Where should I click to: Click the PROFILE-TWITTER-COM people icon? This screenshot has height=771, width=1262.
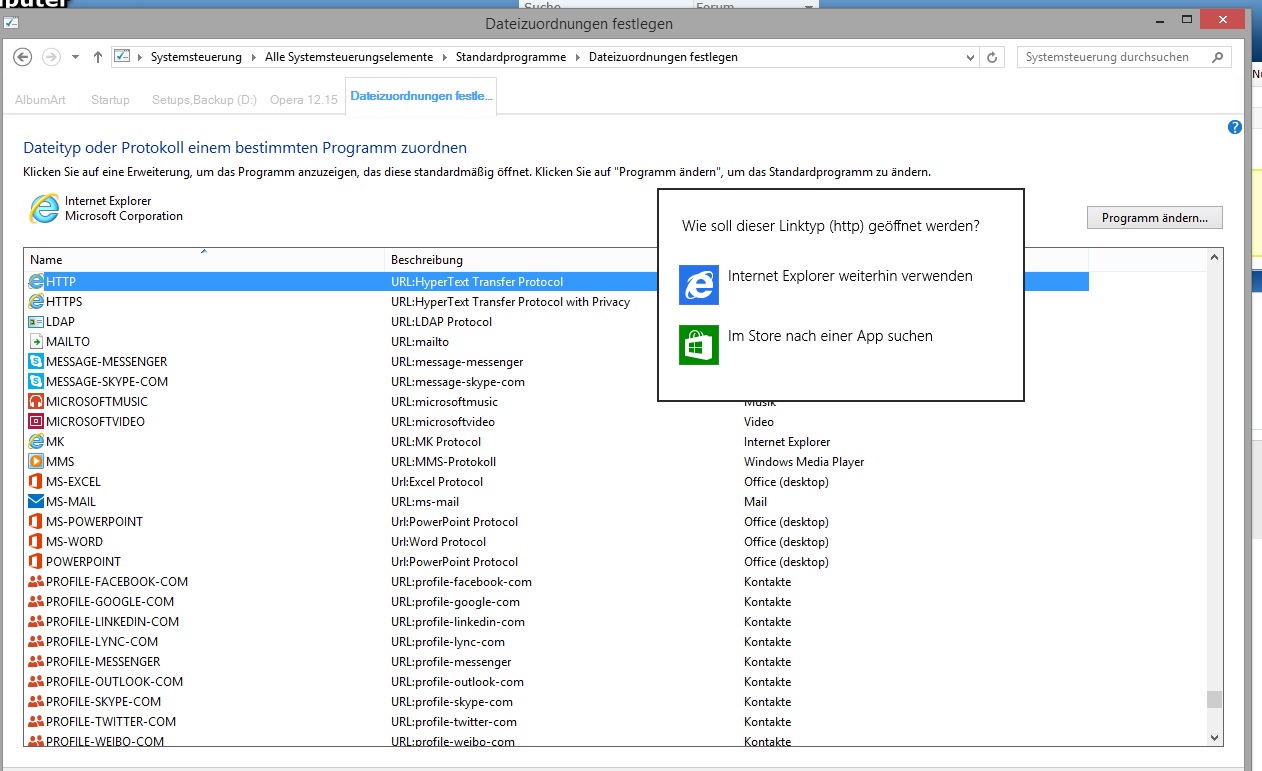(x=36, y=722)
